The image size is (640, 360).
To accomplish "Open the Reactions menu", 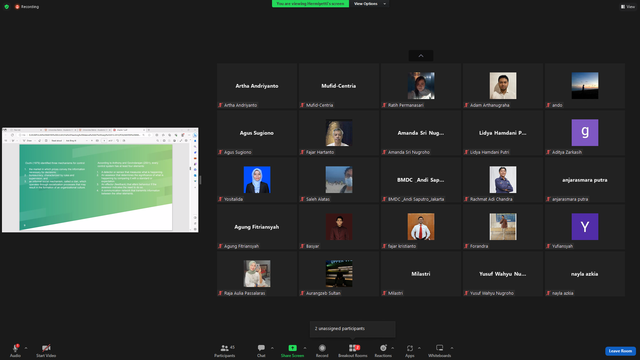I will (383, 350).
